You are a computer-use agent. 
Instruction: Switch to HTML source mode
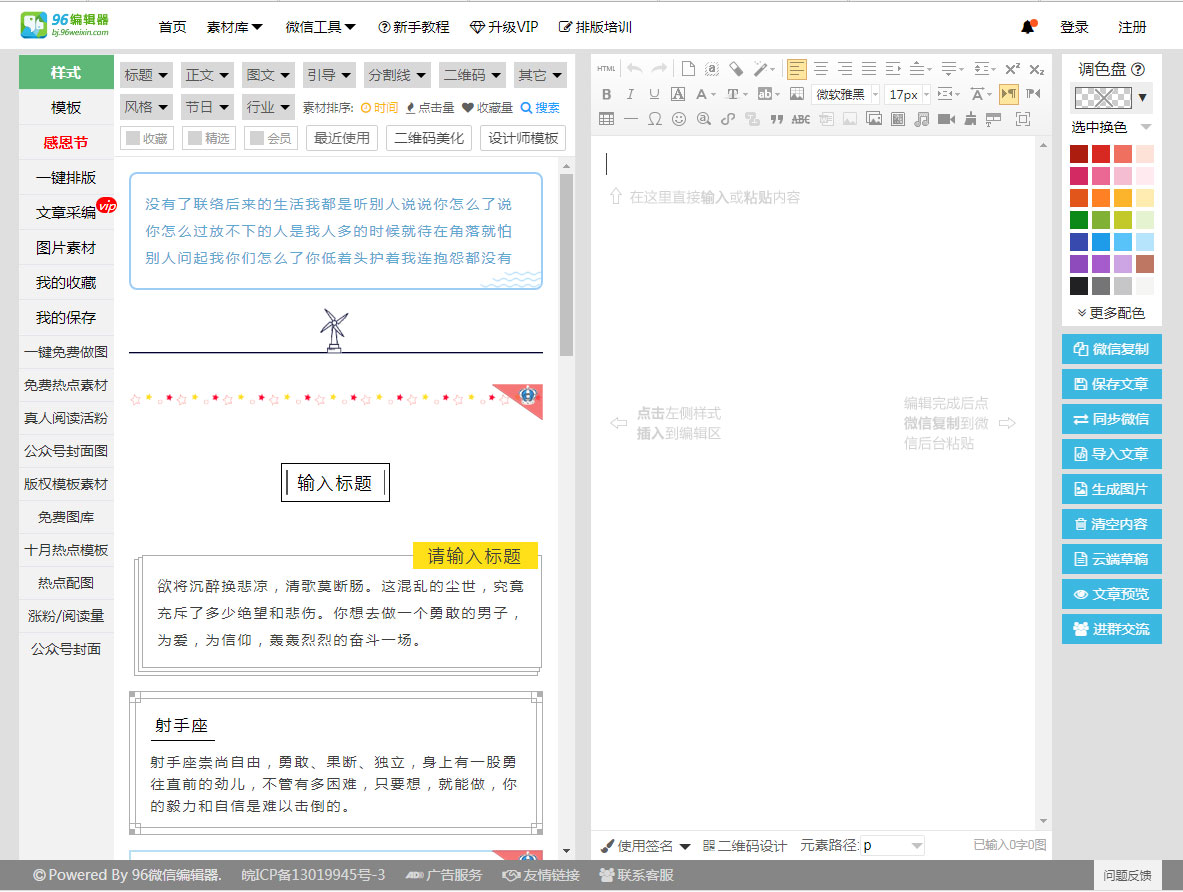click(606, 69)
